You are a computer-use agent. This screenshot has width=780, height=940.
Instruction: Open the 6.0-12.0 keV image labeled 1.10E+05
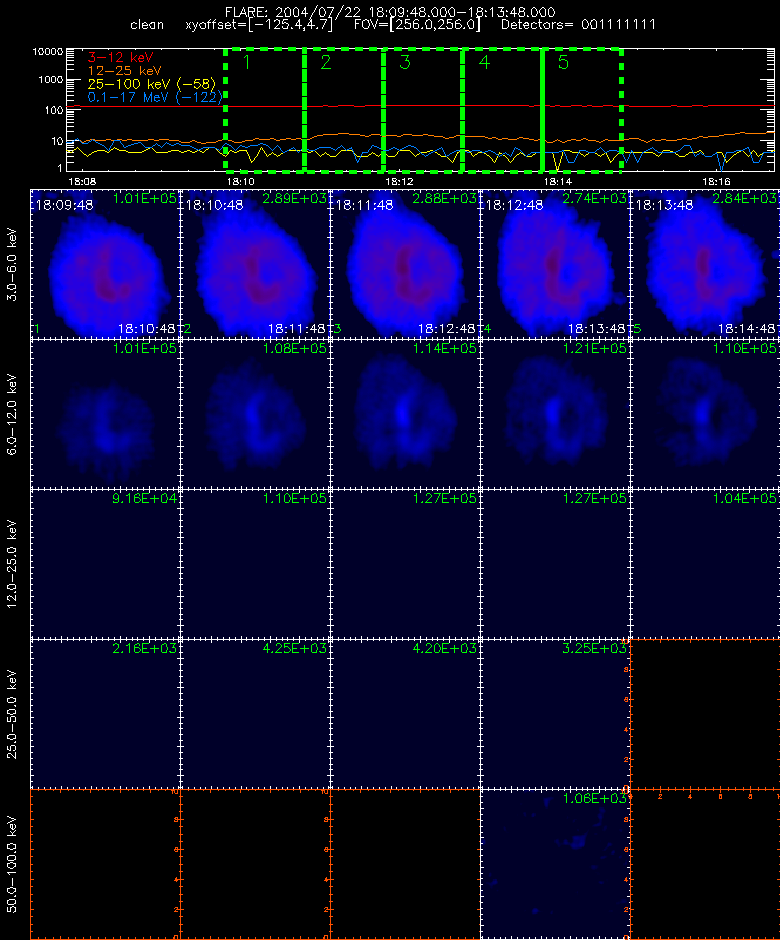[x=705, y=414]
